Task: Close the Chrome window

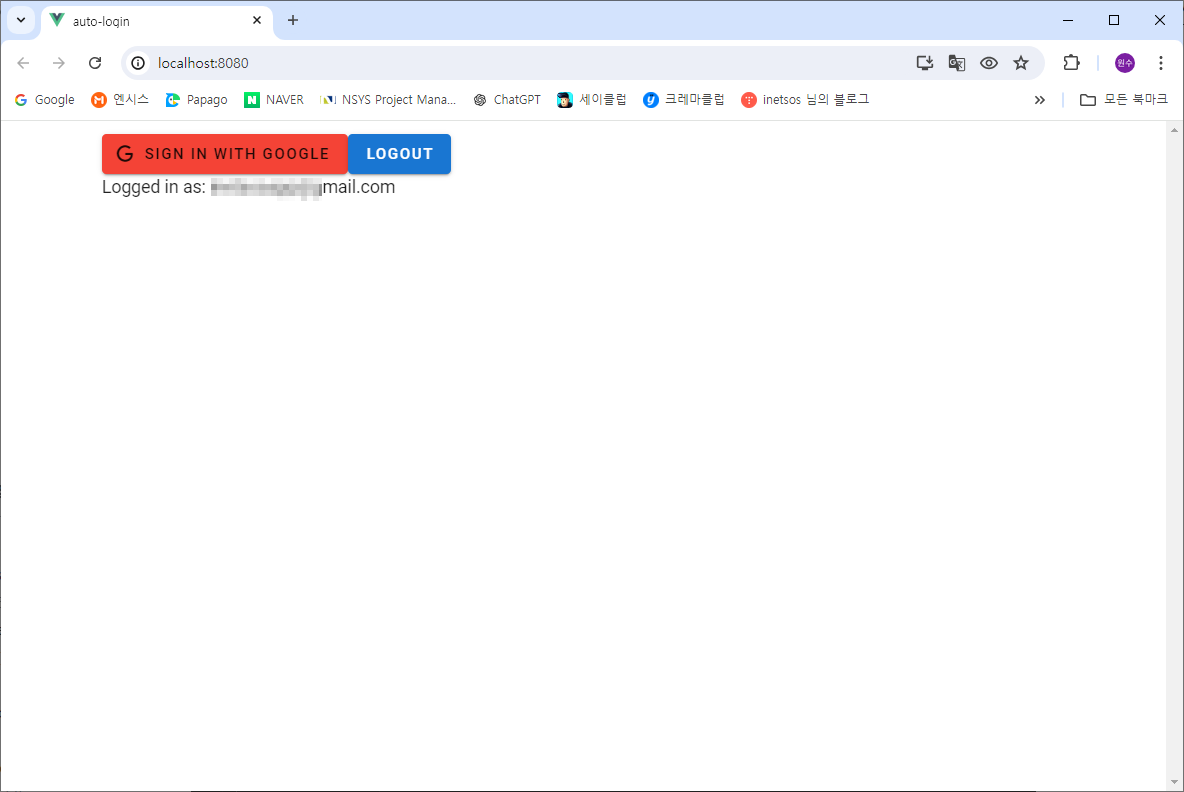Action: pos(1160,20)
